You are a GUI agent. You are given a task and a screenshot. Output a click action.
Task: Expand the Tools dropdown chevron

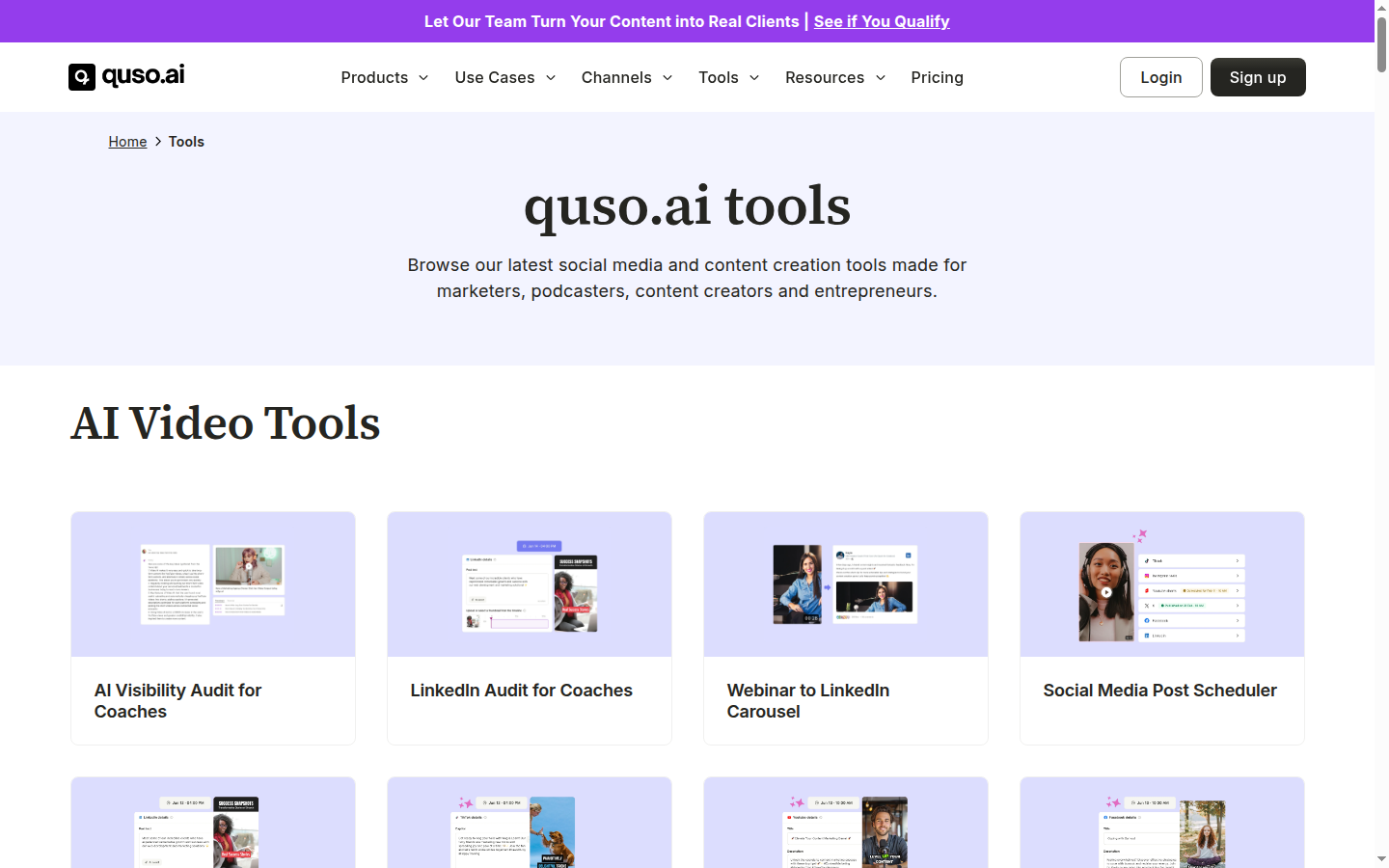point(754,78)
